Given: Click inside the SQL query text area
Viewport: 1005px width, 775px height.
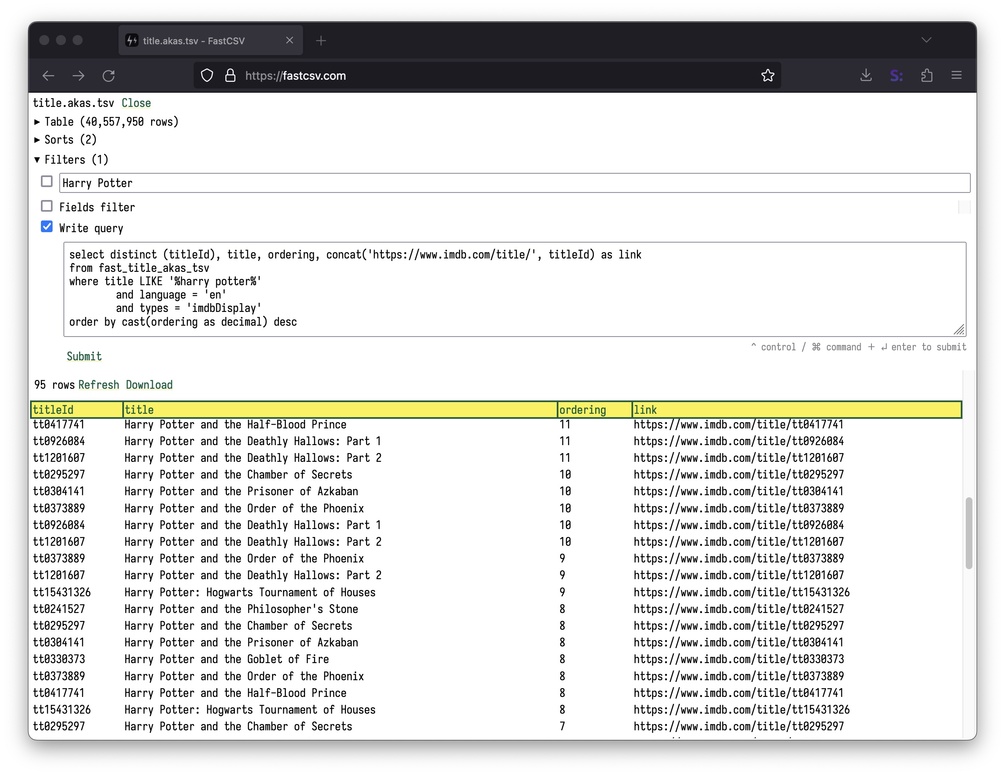Looking at the screenshot, I should [x=515, y=289].
